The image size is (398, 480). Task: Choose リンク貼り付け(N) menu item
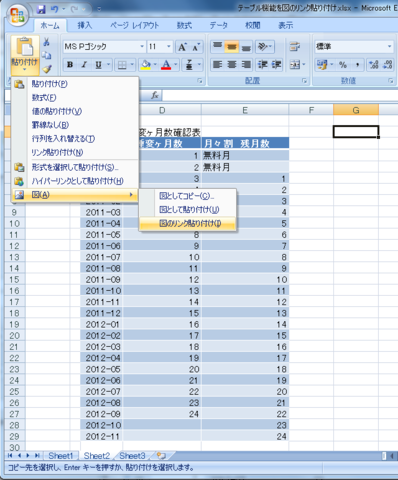point(75,153)
